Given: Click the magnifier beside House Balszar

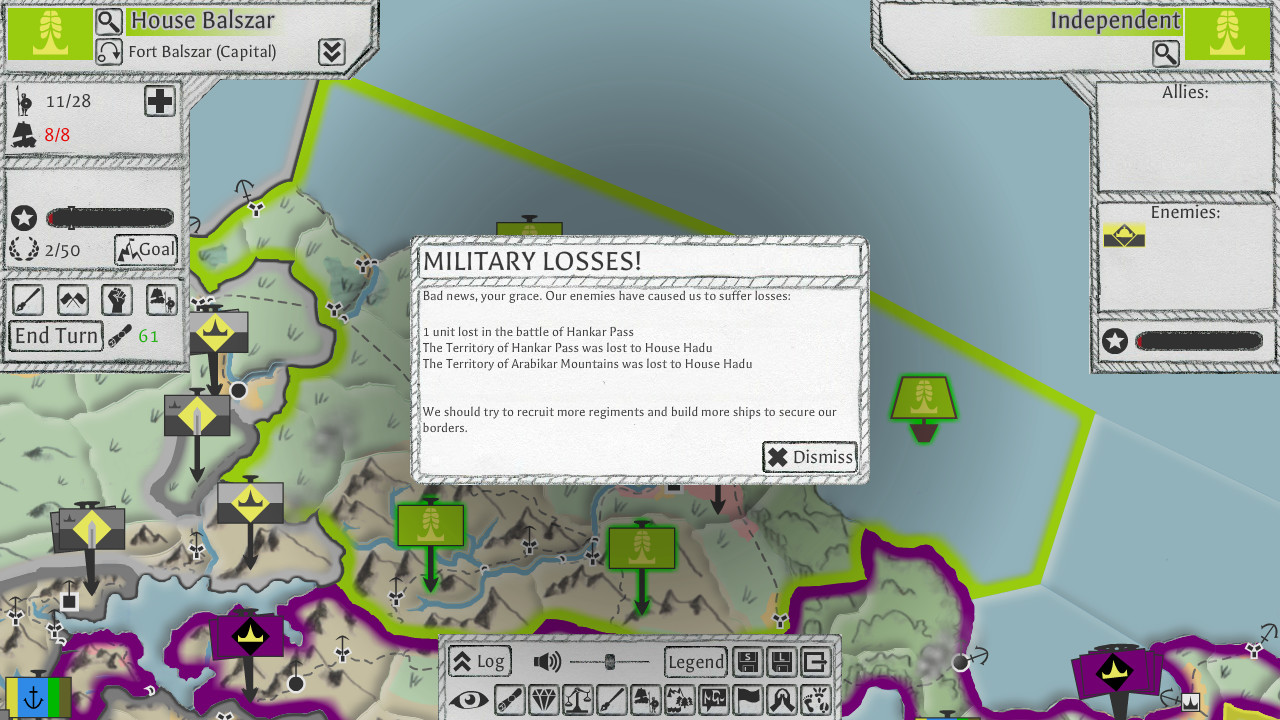Looking at the screenshot, I should click(109, 21).
